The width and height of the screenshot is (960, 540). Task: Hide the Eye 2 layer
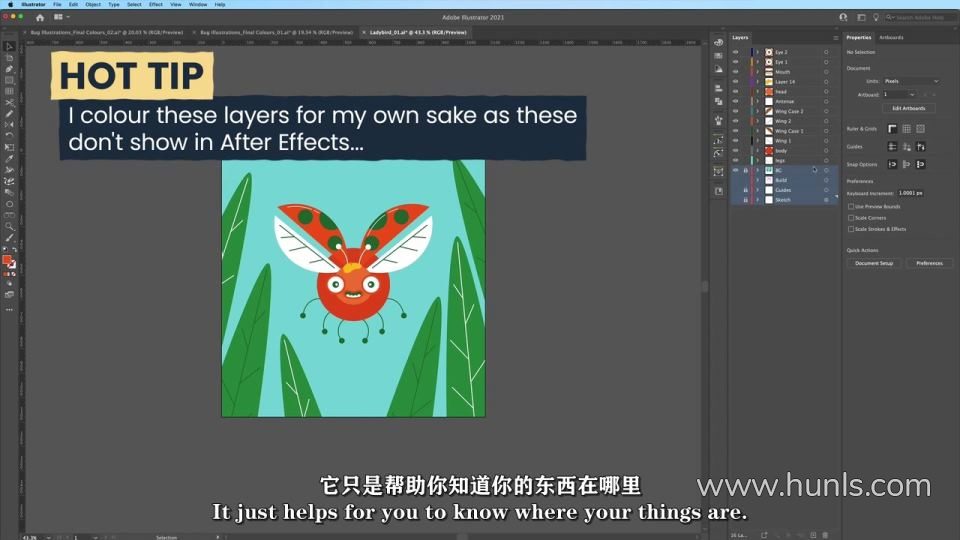tap(735, 52)
